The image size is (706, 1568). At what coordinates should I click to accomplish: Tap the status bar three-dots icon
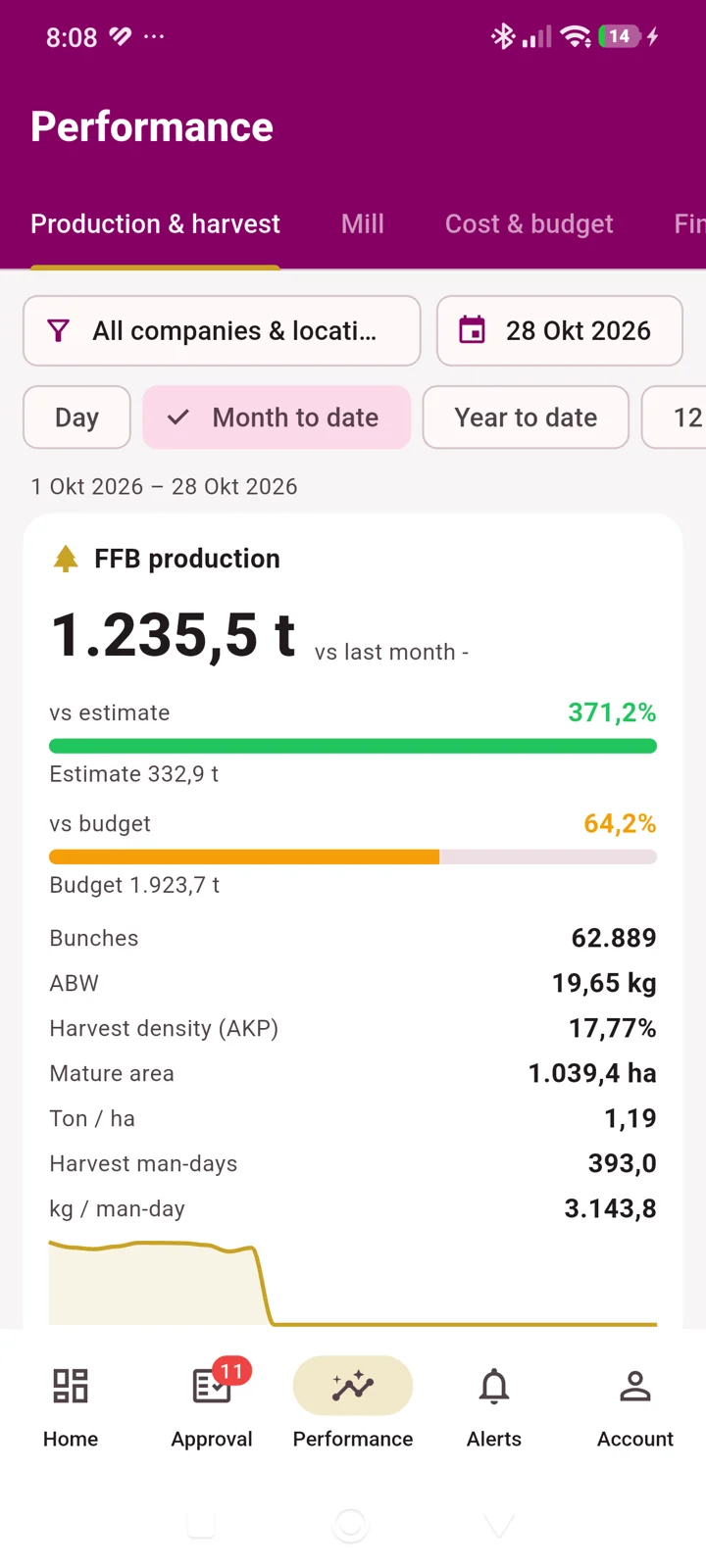coord(154,37)
